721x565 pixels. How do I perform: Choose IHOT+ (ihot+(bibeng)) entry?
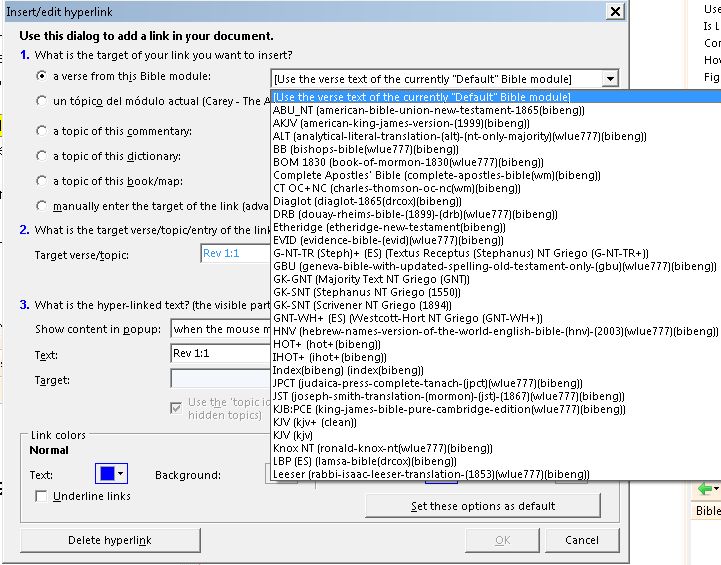497,357
